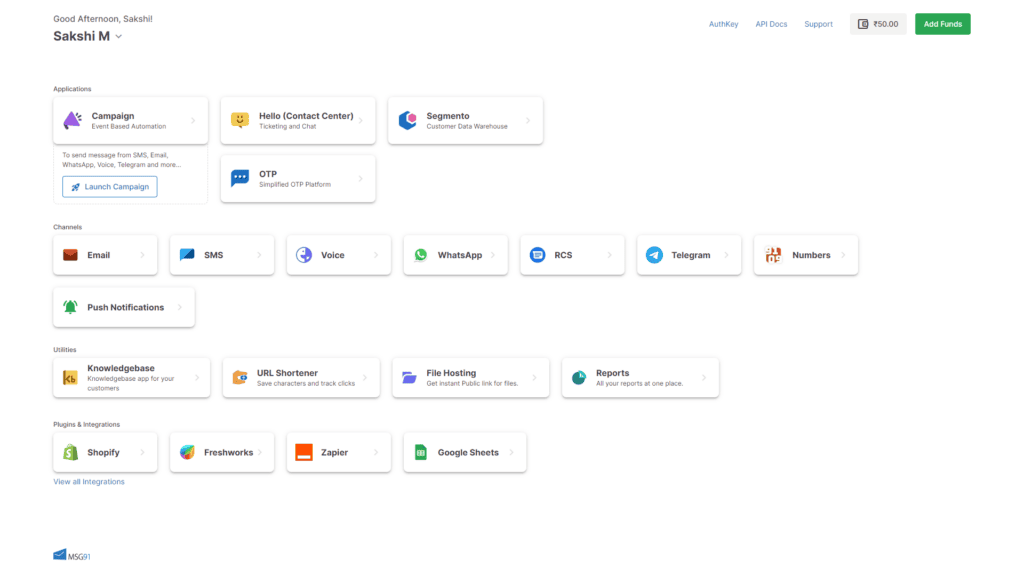The image size is (1024, 576).
Task: Click 'Customer Data Warehouse' subtitle text
Action: (467, 127)
